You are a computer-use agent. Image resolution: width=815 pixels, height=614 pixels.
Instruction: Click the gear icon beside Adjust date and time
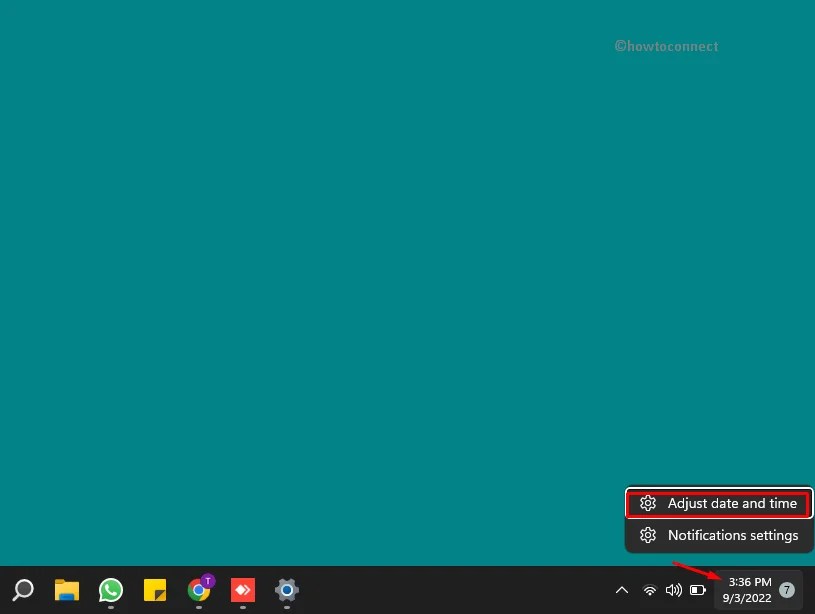648,503
